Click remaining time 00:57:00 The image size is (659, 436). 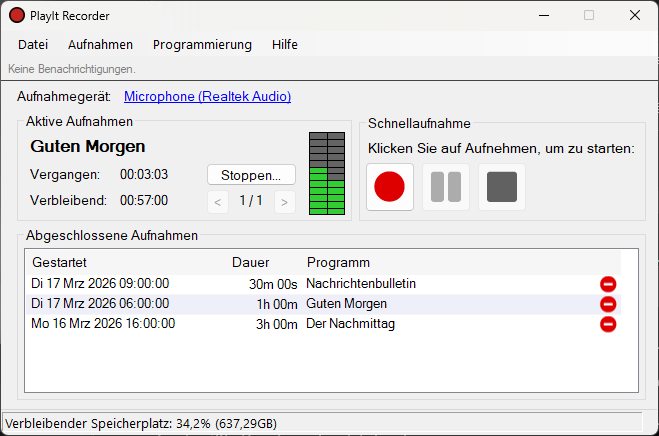click(x=144, y=201)
